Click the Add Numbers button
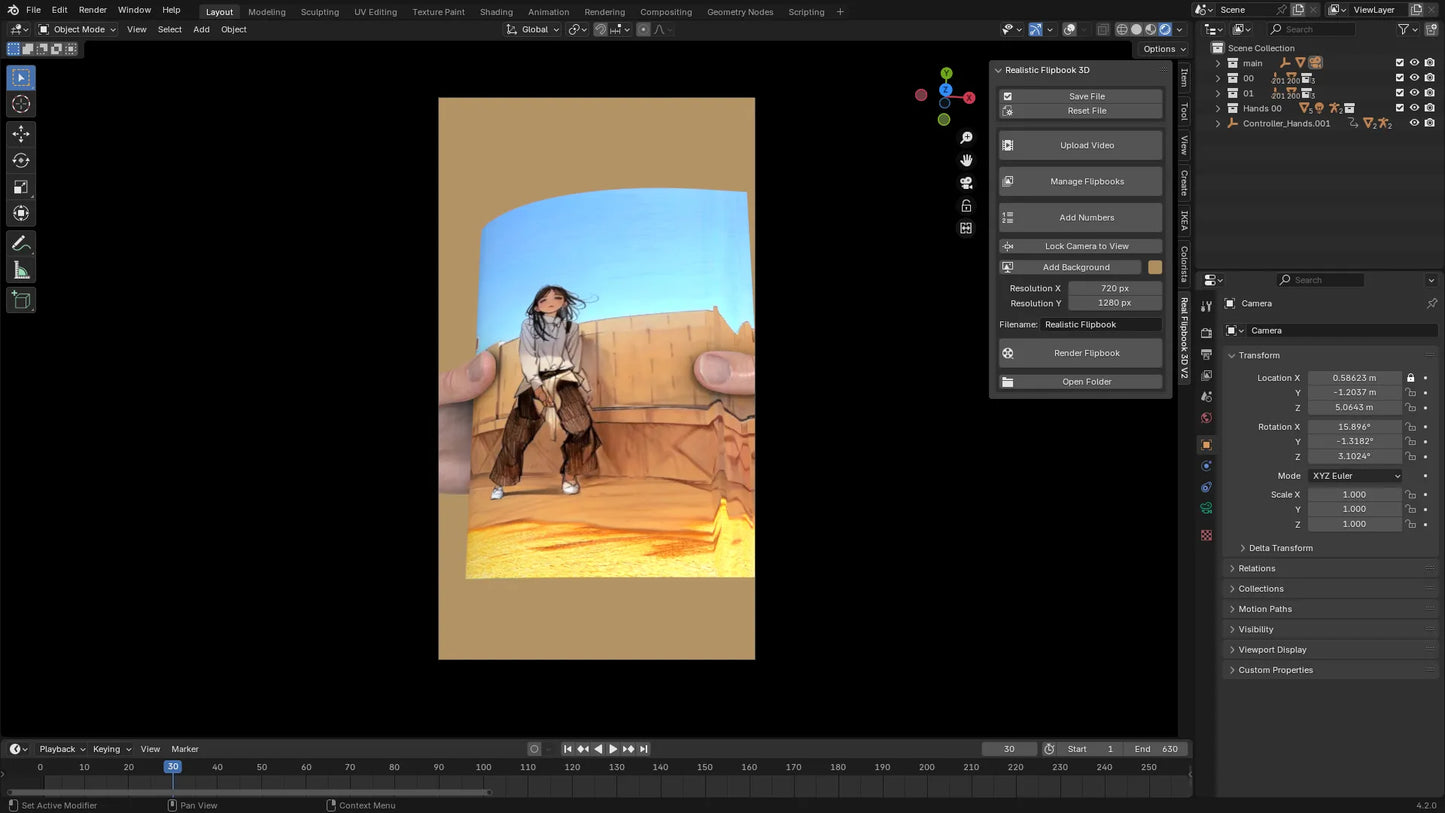Image resolution: width=1445 pixels, height=813 pixels. 1080,217
